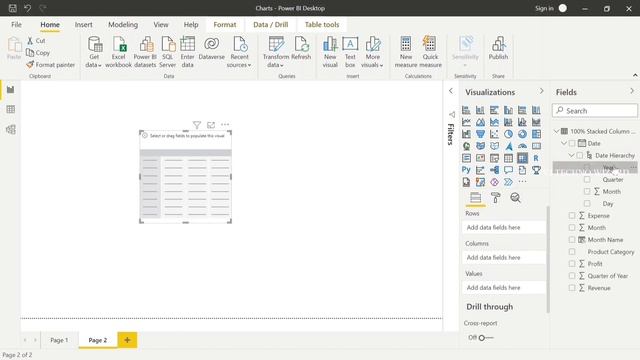Select the area chart visual
Screen dimensions: 640x360
coord(480,122)
